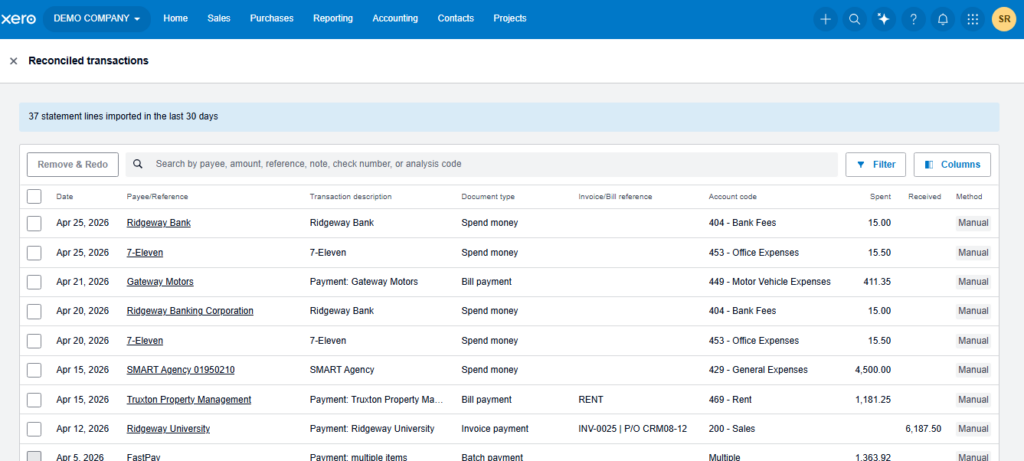Click the Spent column header
The width and height of the screenshot is (1024, 461).
880,197
